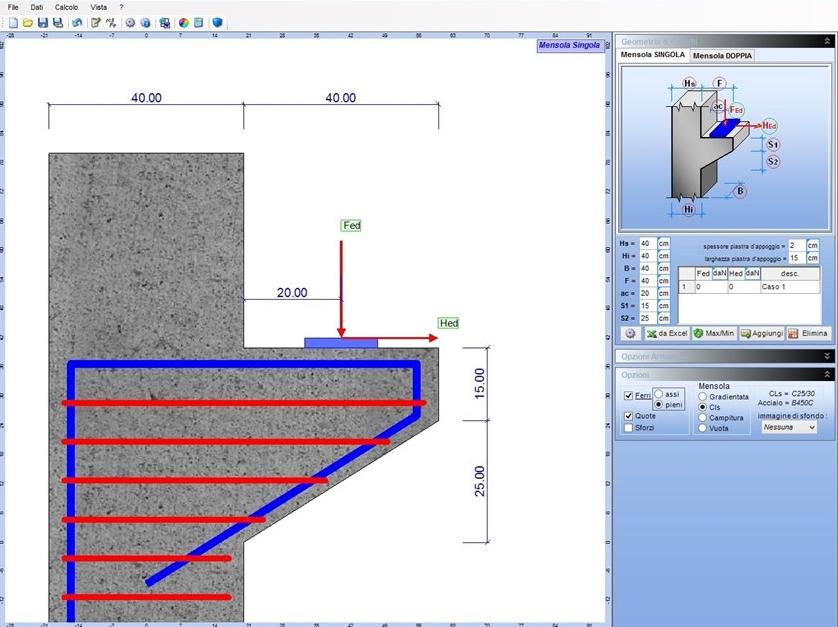The height and width of the screenshot is (627, 838).
Task: Click the New file toolbar icon
Action: 13,22
